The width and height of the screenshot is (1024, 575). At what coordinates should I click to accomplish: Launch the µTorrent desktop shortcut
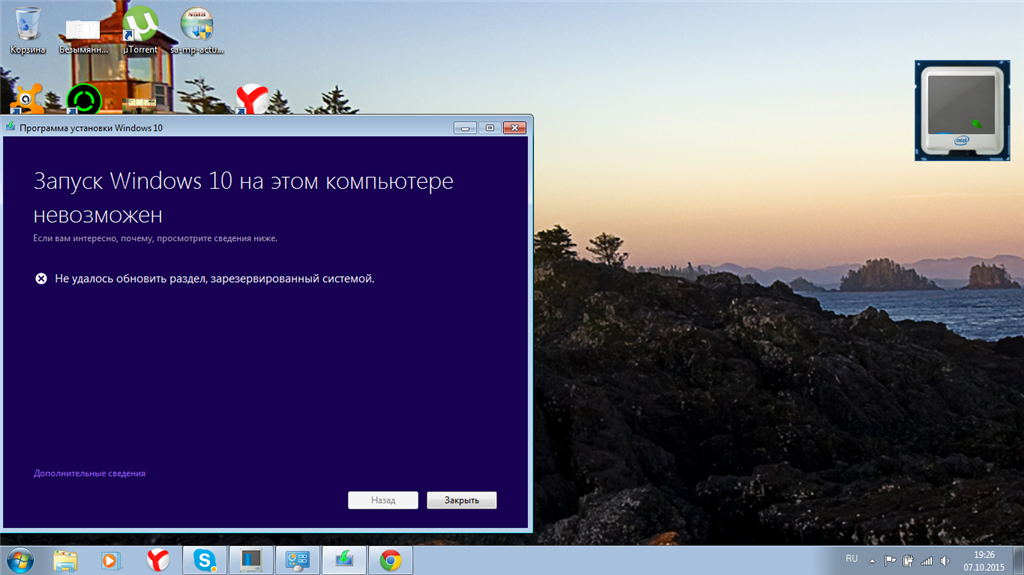coord(140,31)
